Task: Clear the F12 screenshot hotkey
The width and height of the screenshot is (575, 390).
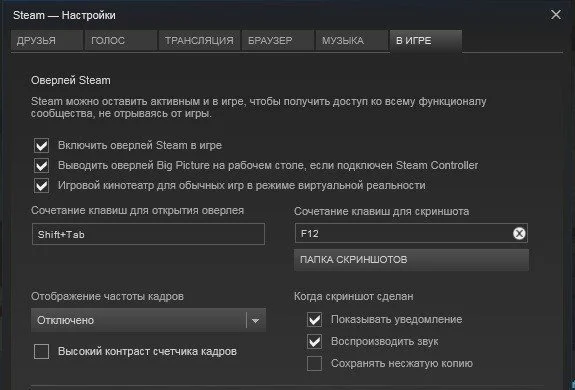Action: tap(519, 233)
